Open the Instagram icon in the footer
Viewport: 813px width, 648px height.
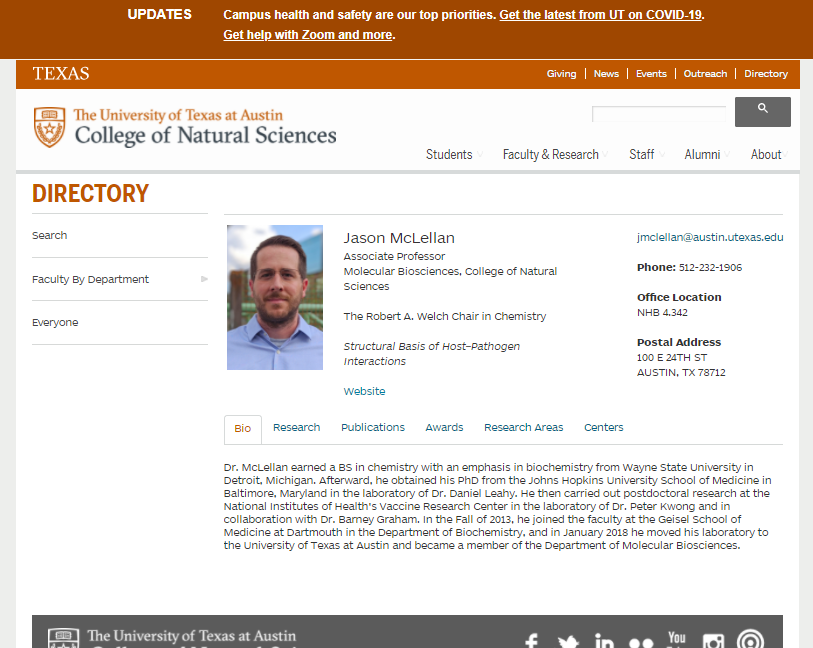click(x=713, y=641)
